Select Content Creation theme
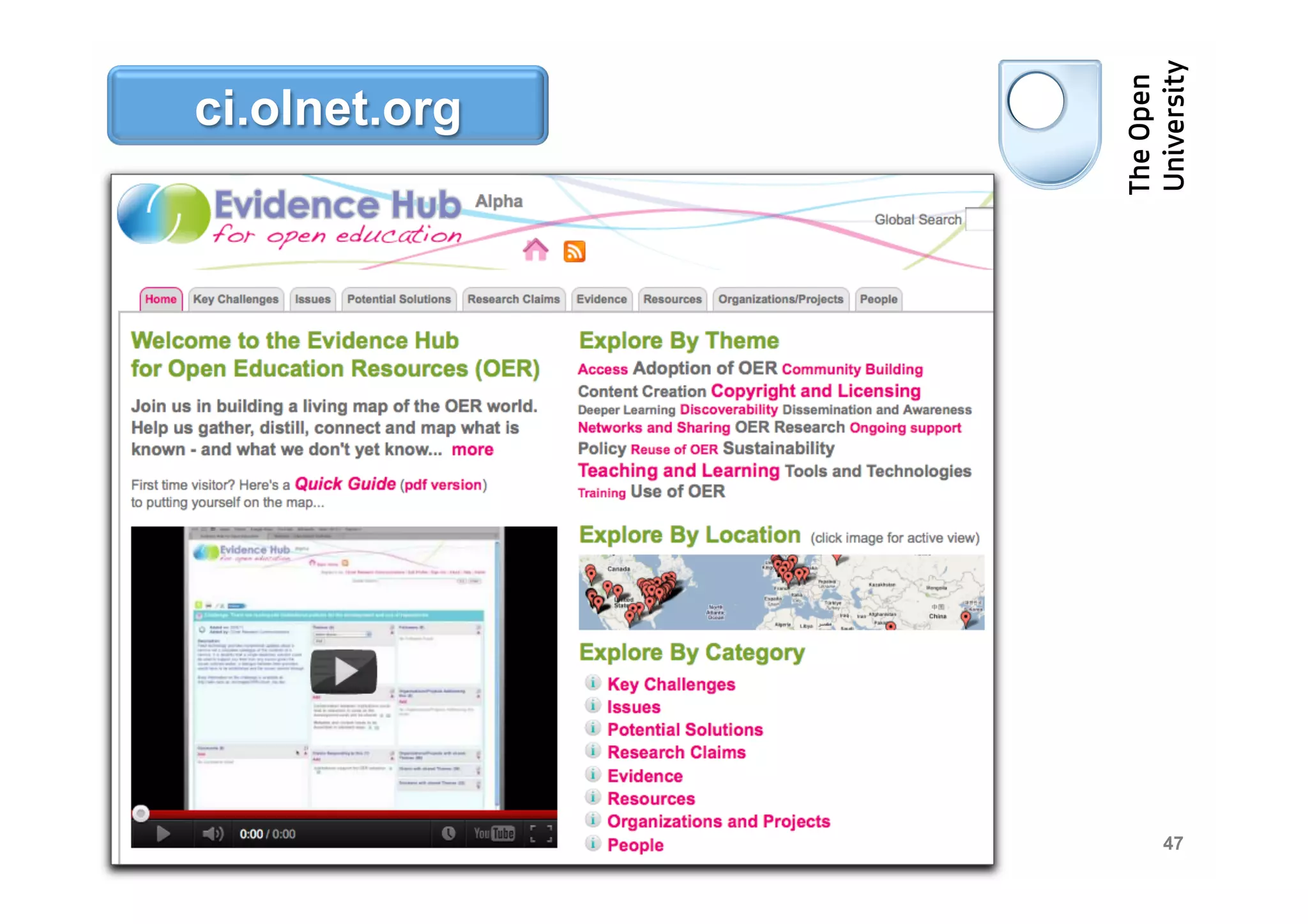Image resolution: width=1308 pixels, height=924 pixels. coord(642,391)
